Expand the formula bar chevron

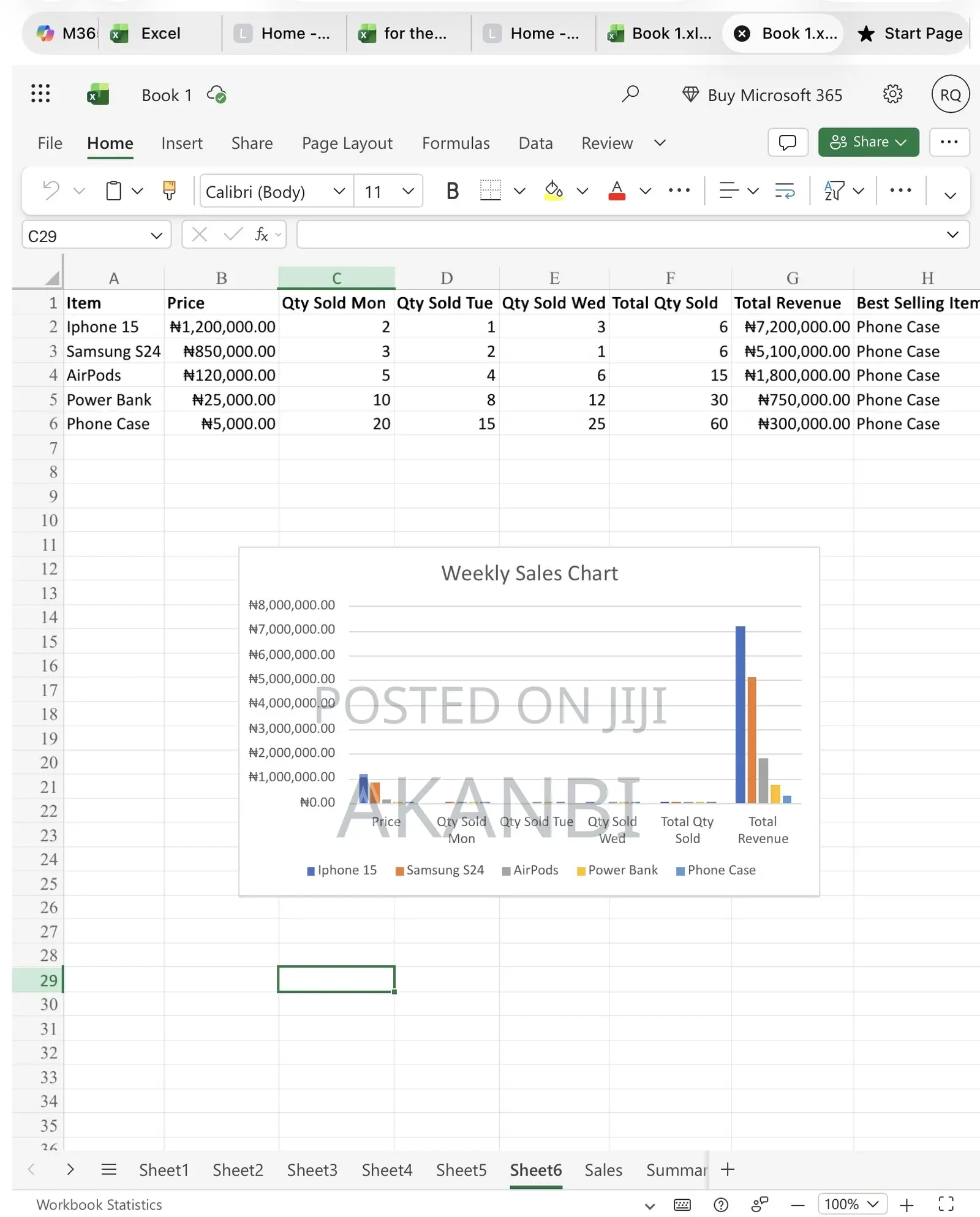[x=952, y=235]
